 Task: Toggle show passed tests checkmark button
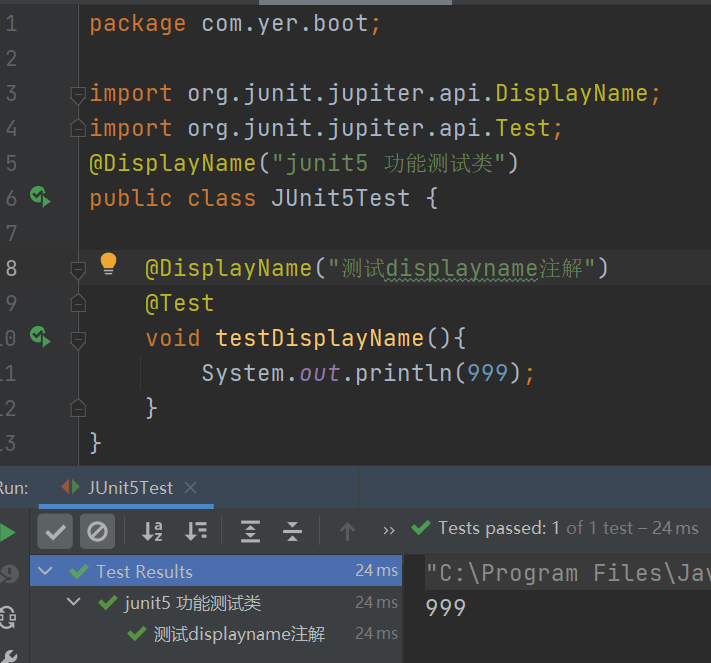[55, 531]
